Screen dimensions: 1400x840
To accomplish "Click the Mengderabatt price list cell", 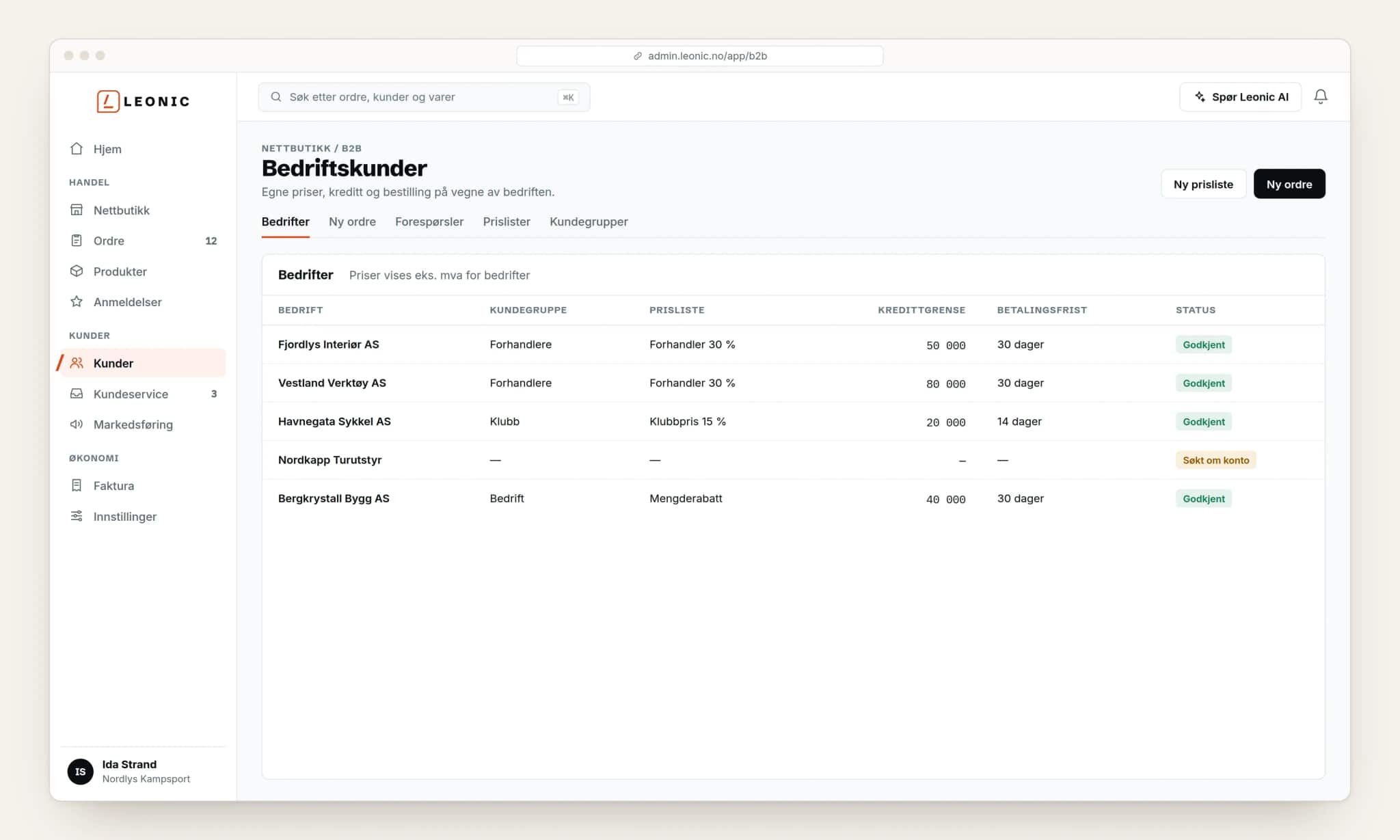I will pos(686,498).
